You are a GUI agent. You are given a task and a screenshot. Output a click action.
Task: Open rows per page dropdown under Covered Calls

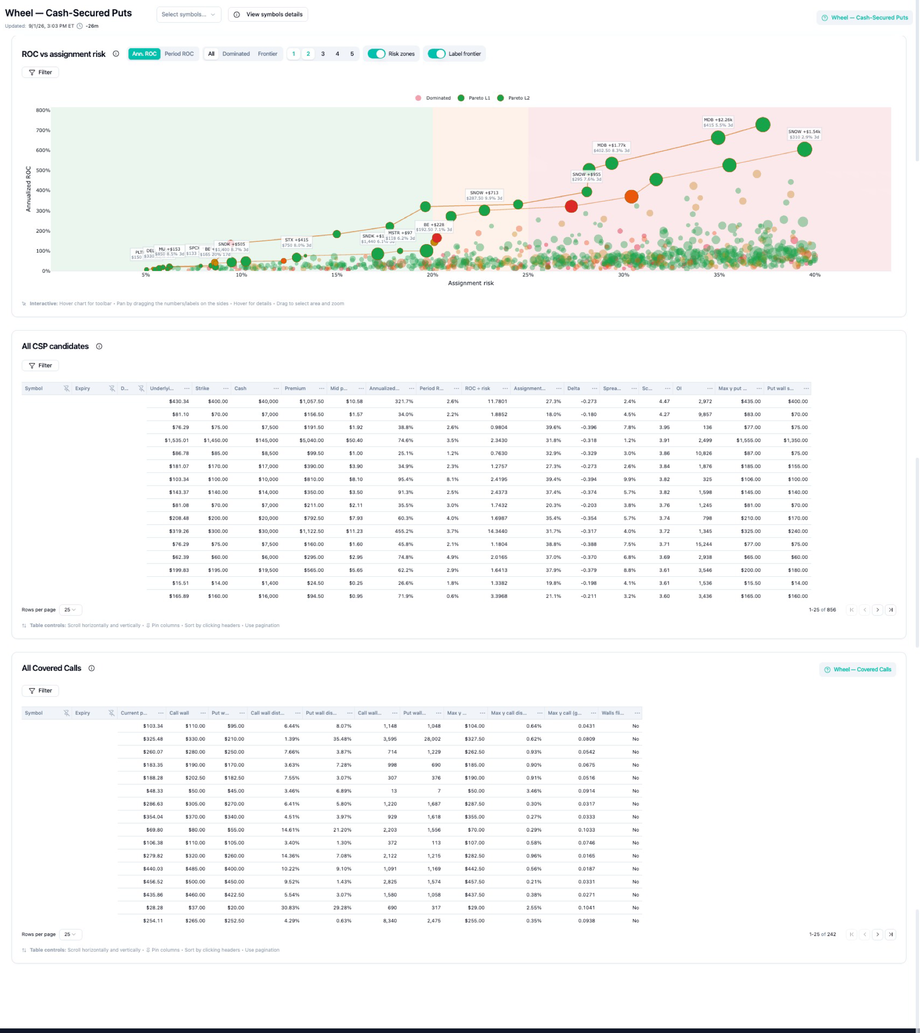(x=71, y=935)
